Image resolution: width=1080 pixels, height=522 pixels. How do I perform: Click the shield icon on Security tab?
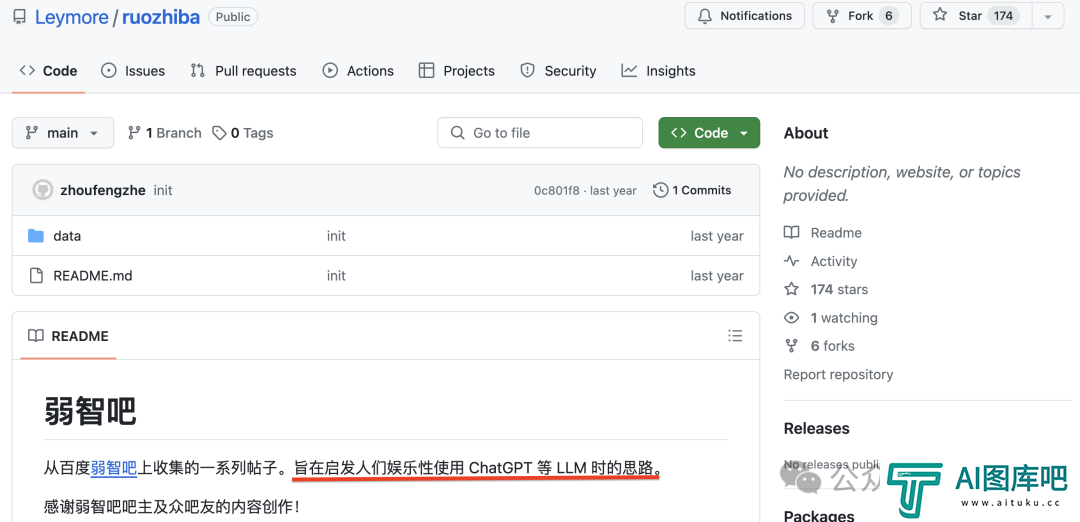(528, 71)
